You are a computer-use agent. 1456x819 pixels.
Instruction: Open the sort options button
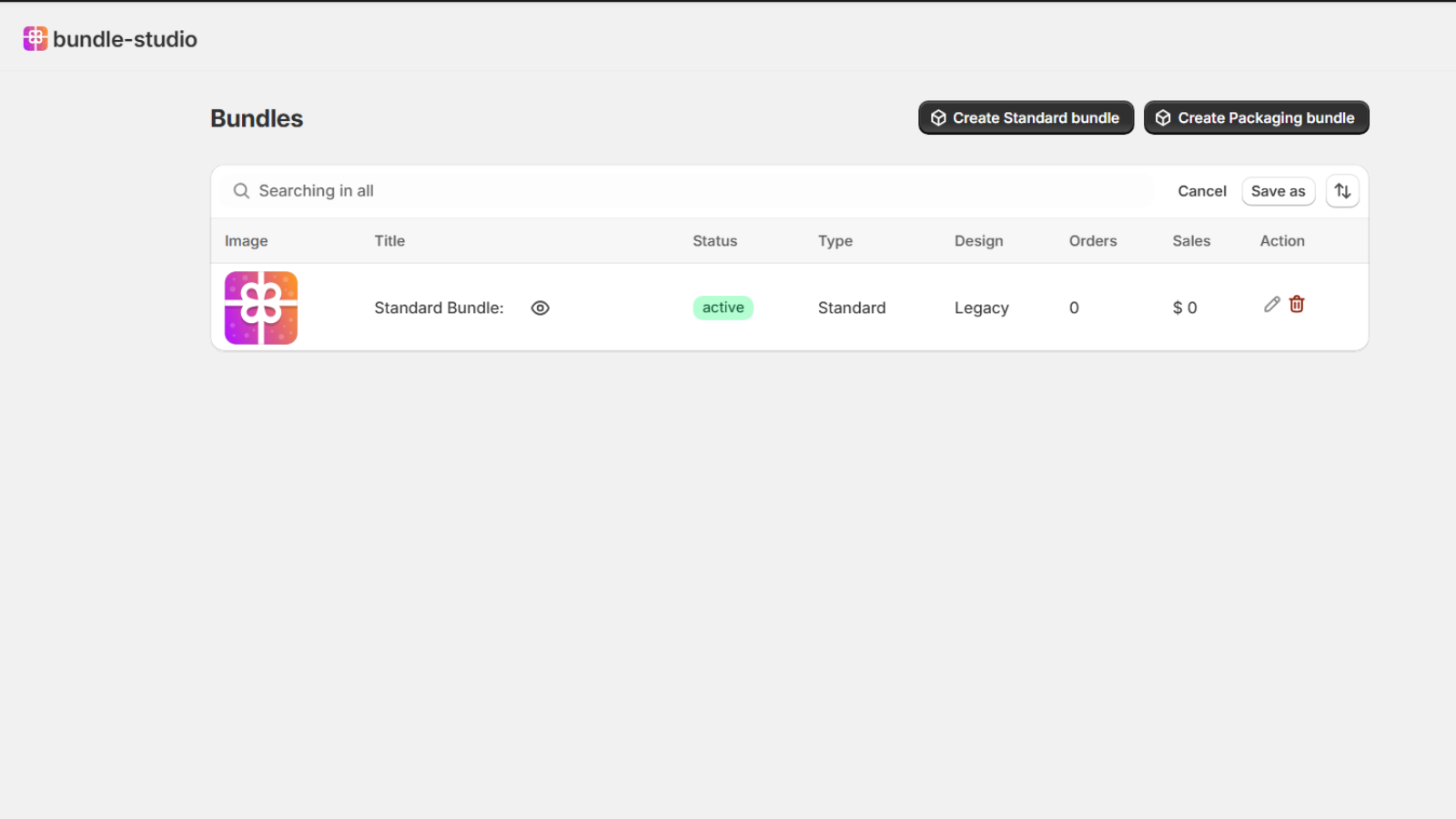(x=1342, y=191)
